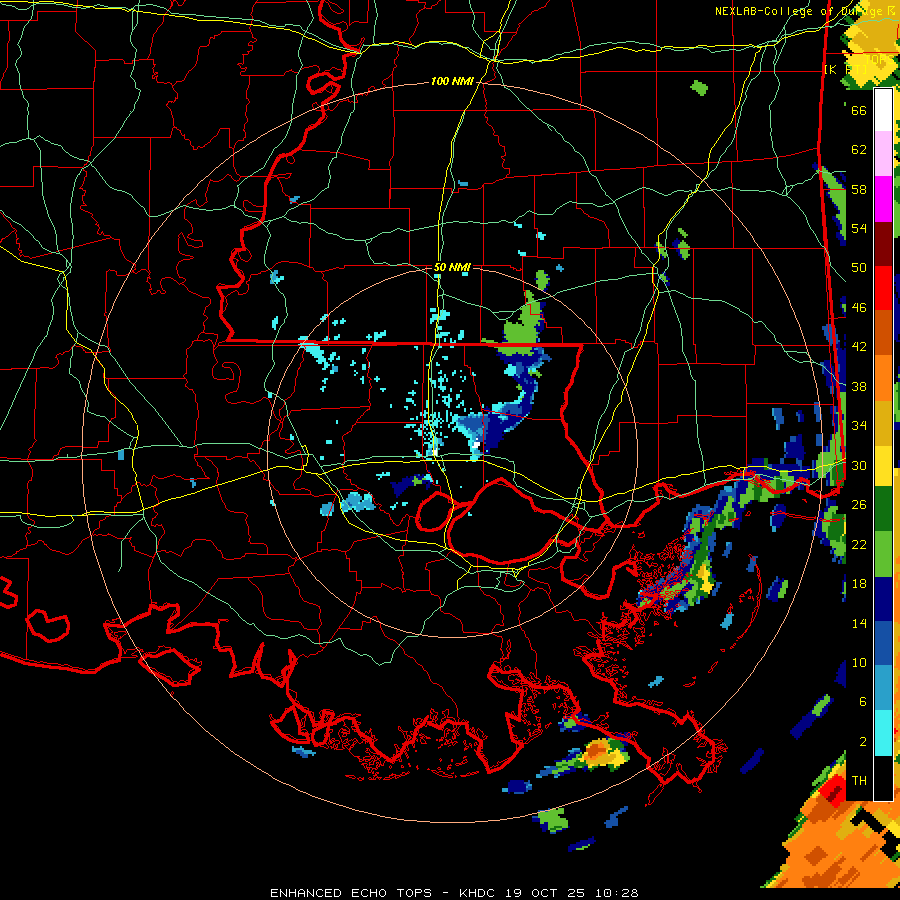The width and height of the screenshot is (900, 900).
Task: Click the '19 OCT 25' date text
Action: click(545, 893)
